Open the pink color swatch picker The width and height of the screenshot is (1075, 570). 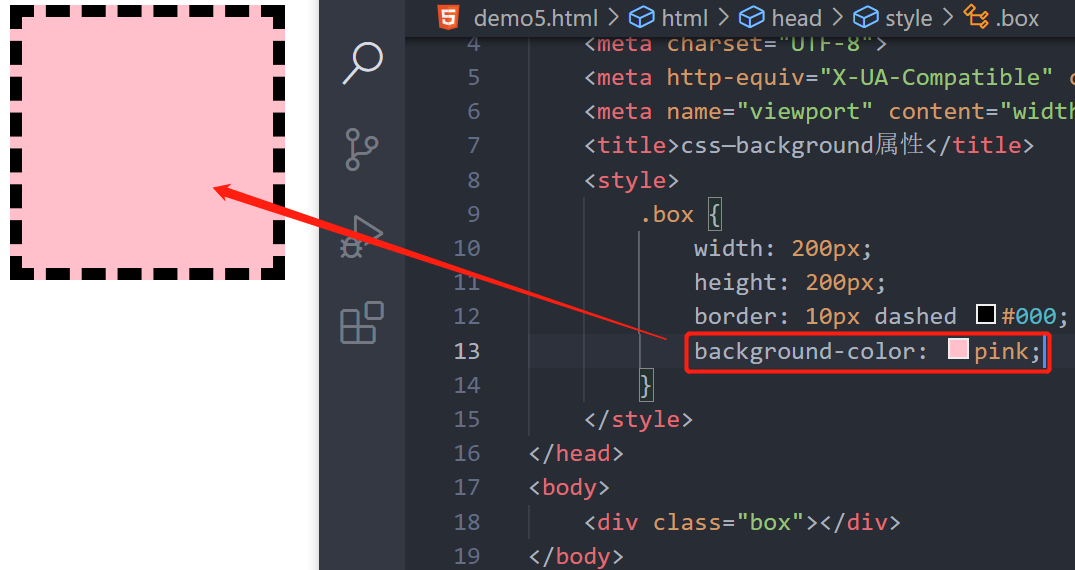958,349
